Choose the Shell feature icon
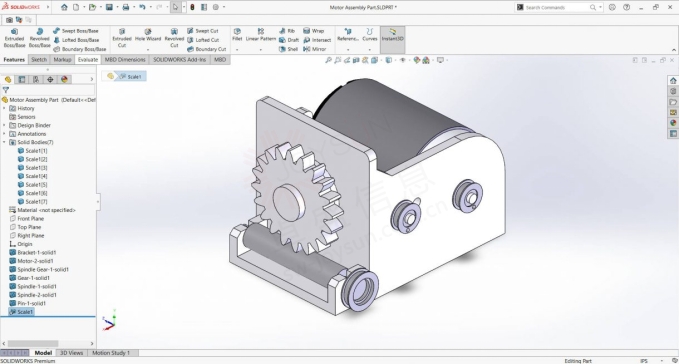The height and width of the screenshot is (364, 679). 288,49
